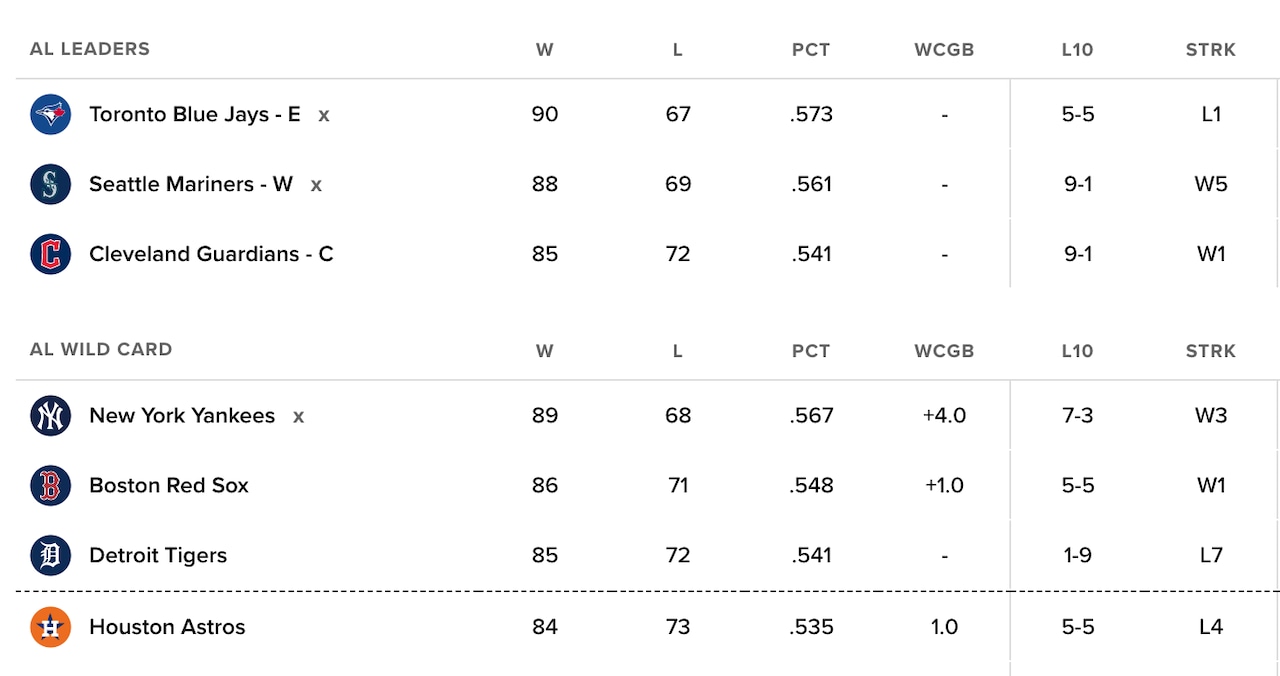Screen dimensions: 1280x676
Task: Click the Boston Red Sox logo
Action: [x=50, y=486]
